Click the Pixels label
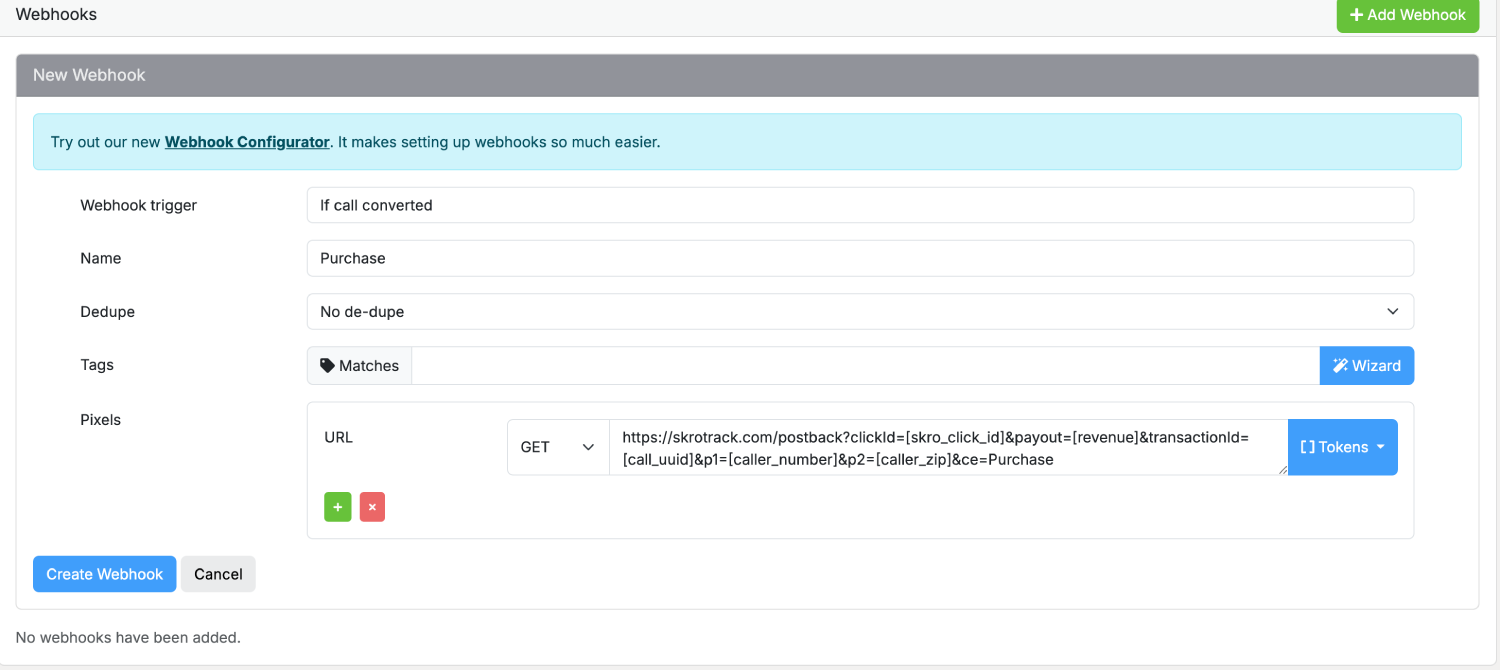This screenshot has width=1500, height=670. click(100, 420)
